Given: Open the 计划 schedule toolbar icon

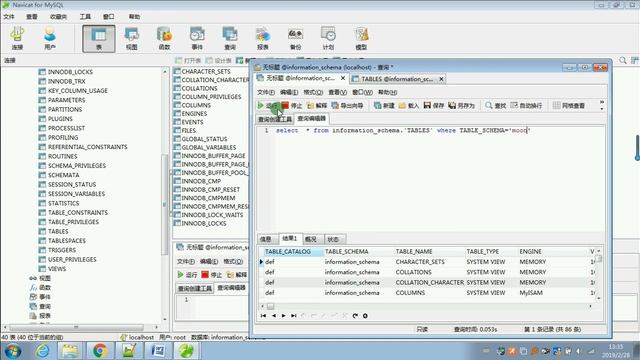Looking at the screenshot, I should coord(328,38).
